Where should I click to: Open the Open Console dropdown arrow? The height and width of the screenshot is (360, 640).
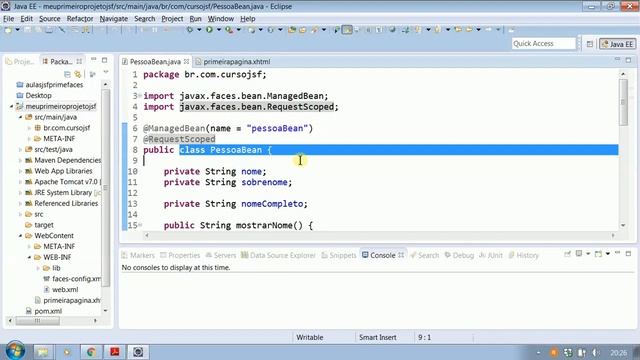coord(608,254)
